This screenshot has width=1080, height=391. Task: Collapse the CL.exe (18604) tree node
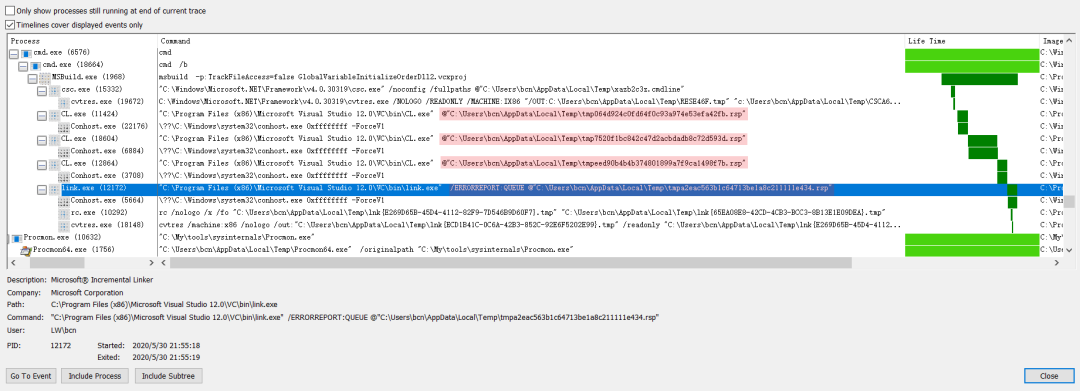(x=43, y=140)
